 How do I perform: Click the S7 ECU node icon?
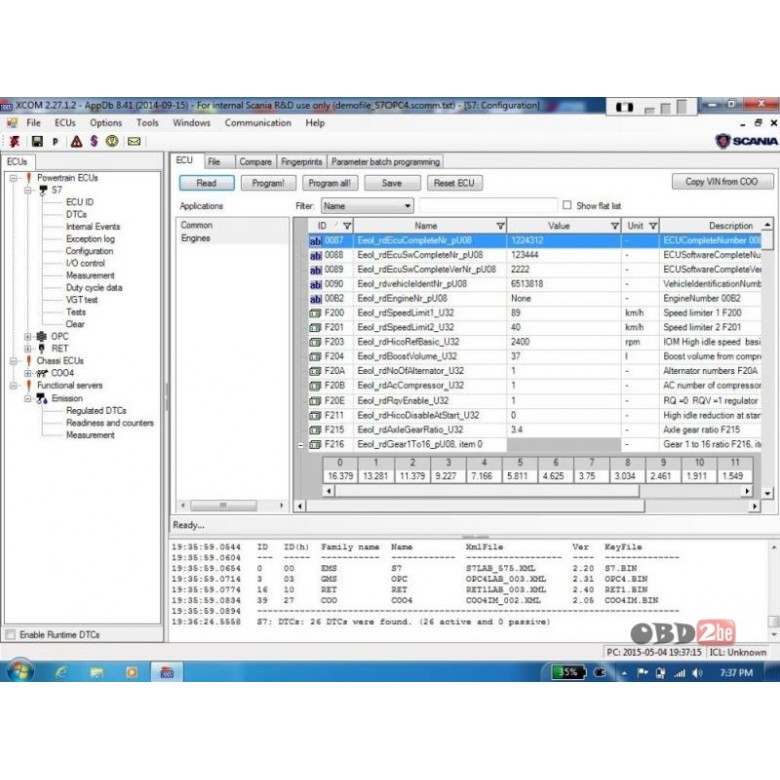pyautogui.click(x=43, y=190)
